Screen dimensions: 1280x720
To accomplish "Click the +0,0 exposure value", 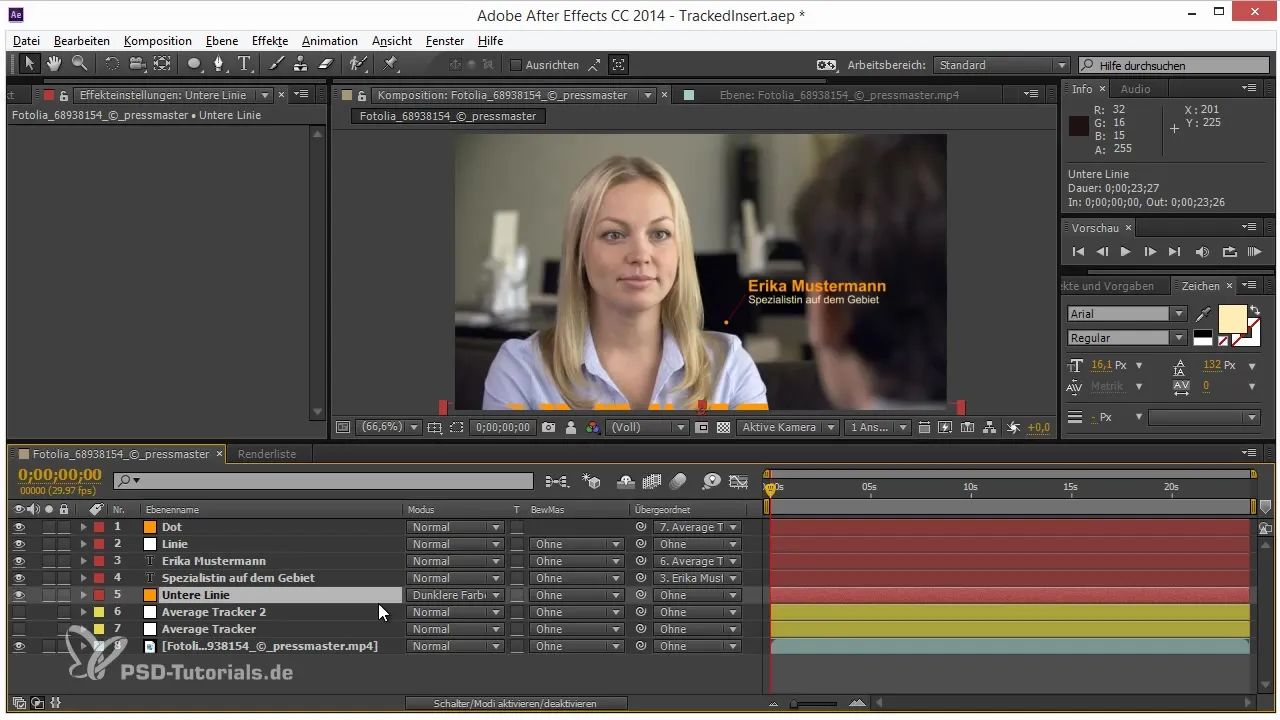I will coord(1039,427).
